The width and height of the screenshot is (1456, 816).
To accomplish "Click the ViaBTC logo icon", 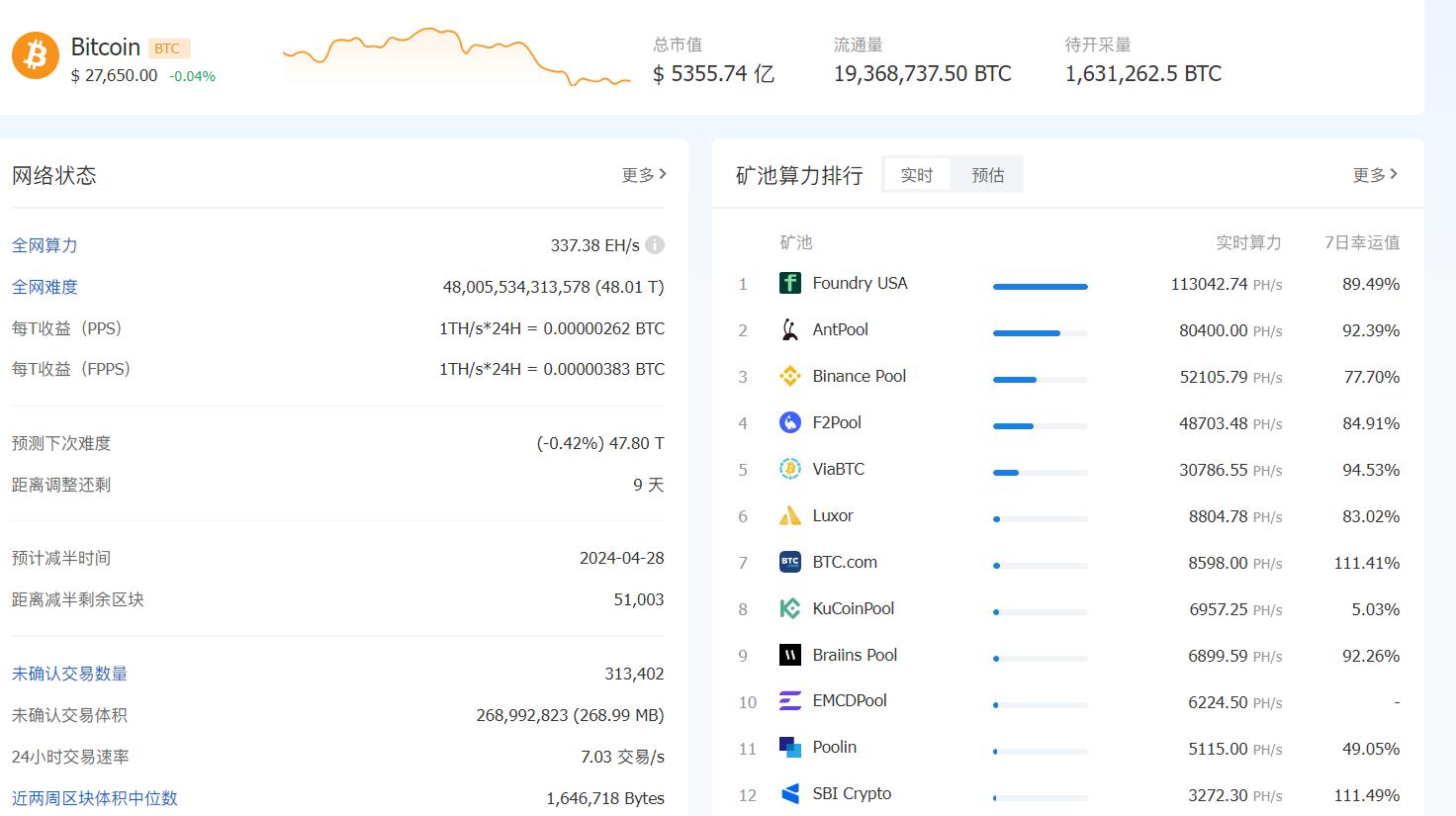I will 789,470.
